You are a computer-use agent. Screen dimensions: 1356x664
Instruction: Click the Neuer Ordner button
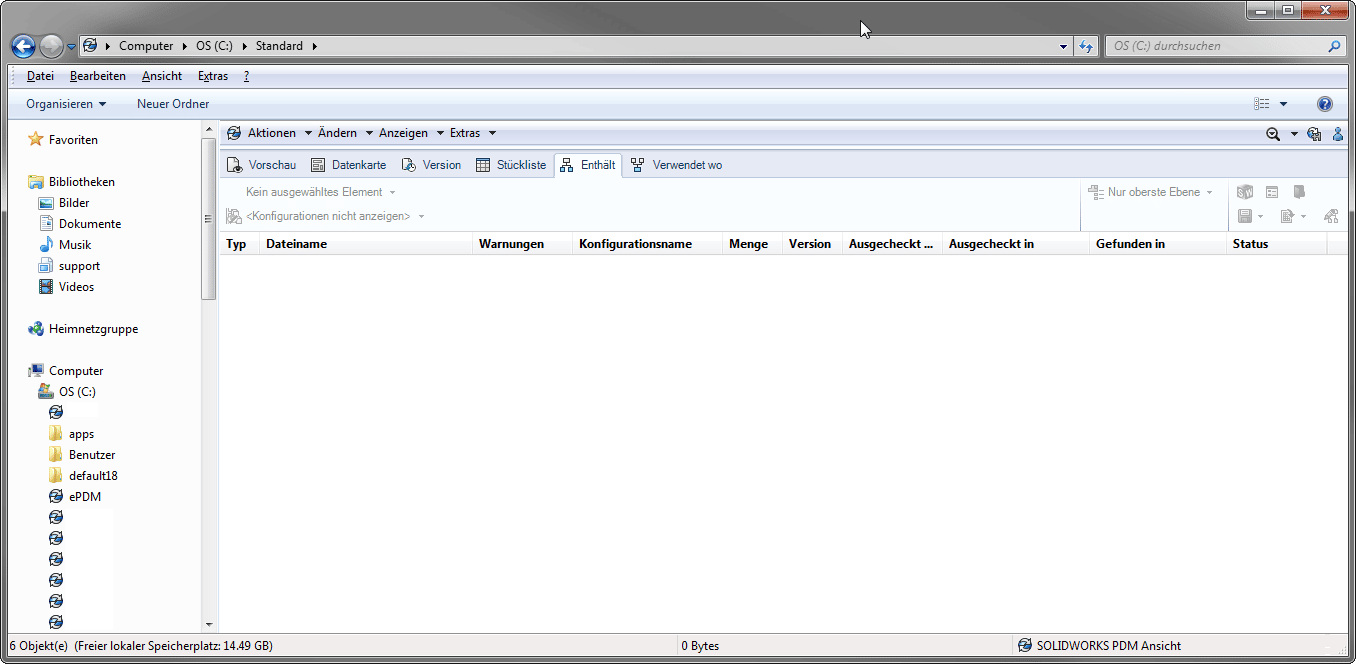click(173, 104)
